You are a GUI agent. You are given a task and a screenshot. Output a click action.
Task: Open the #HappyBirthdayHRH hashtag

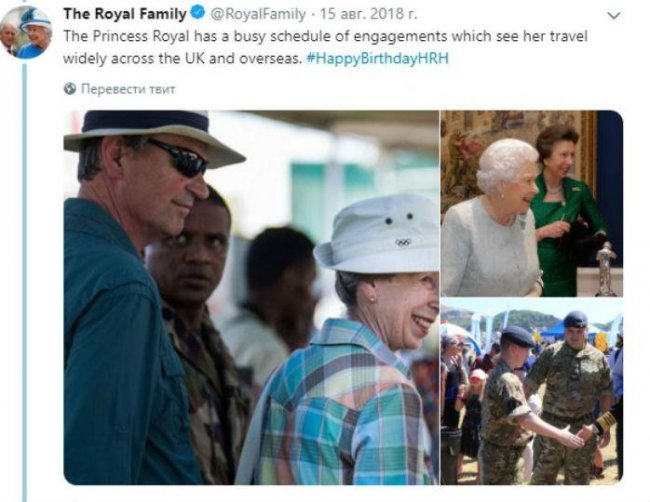click(377, 58)
